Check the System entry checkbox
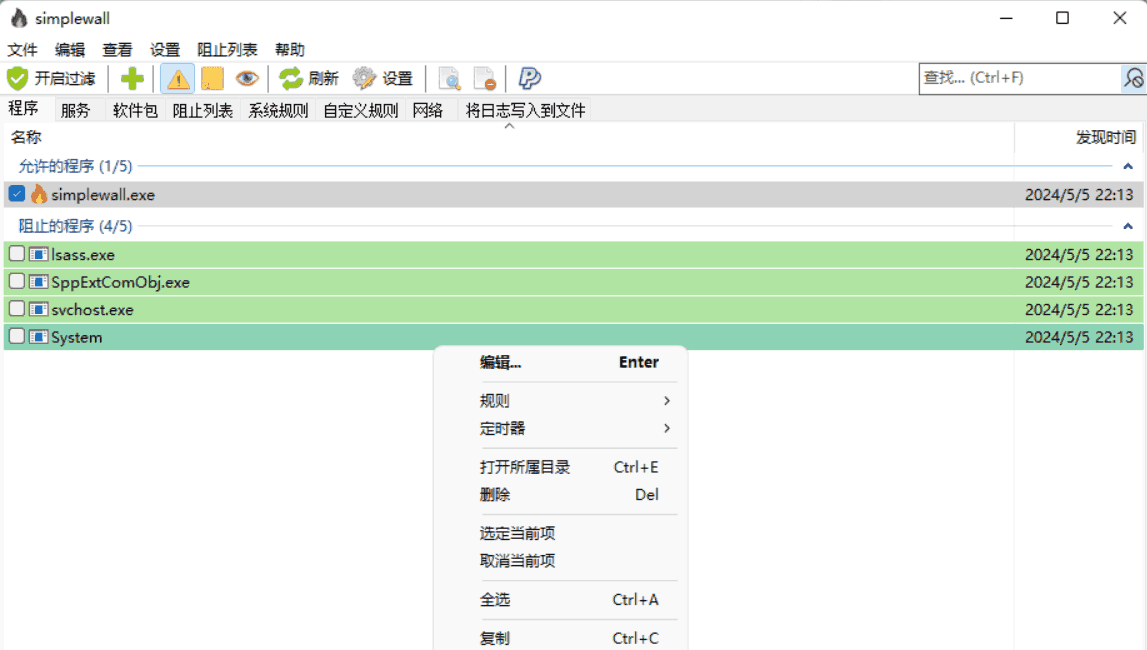Viewport: 1147px width, 650px height. (x=17, y=336)
